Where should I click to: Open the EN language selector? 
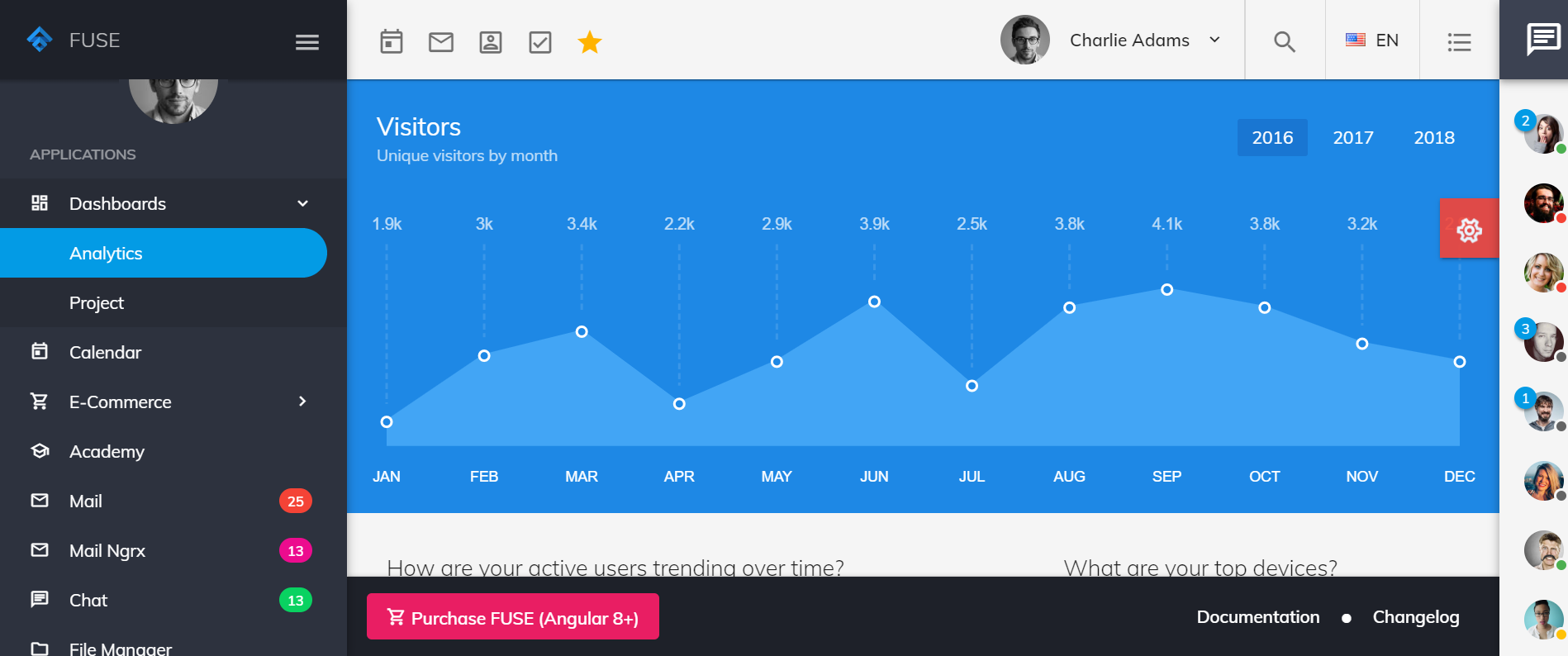(1372, 40)
